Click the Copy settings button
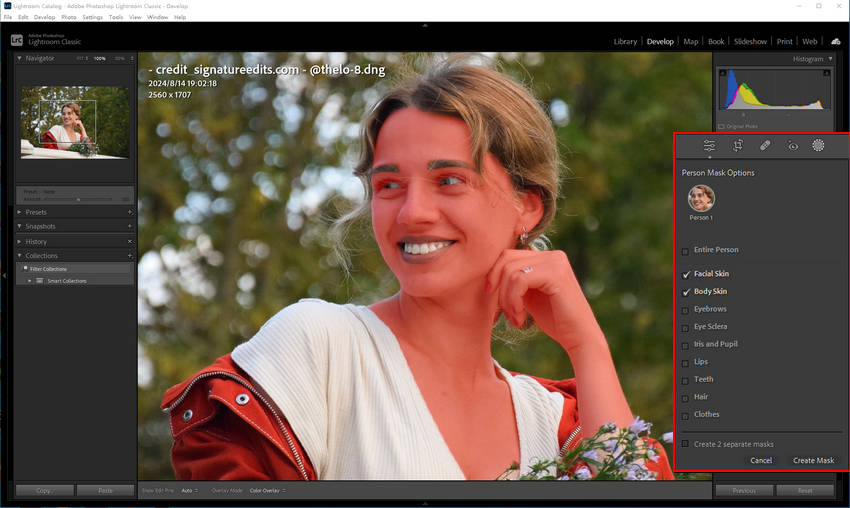This screenshot has width=850, height=508. tap(44, 490)
